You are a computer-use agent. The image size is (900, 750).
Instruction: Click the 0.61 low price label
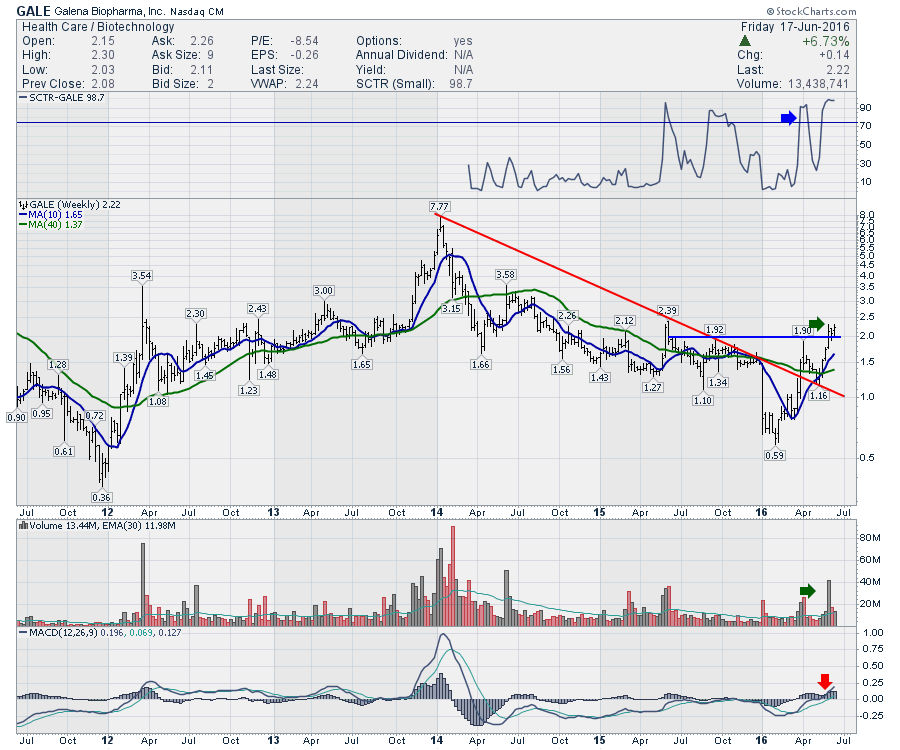pyautogui.click(x=64, y=452)
